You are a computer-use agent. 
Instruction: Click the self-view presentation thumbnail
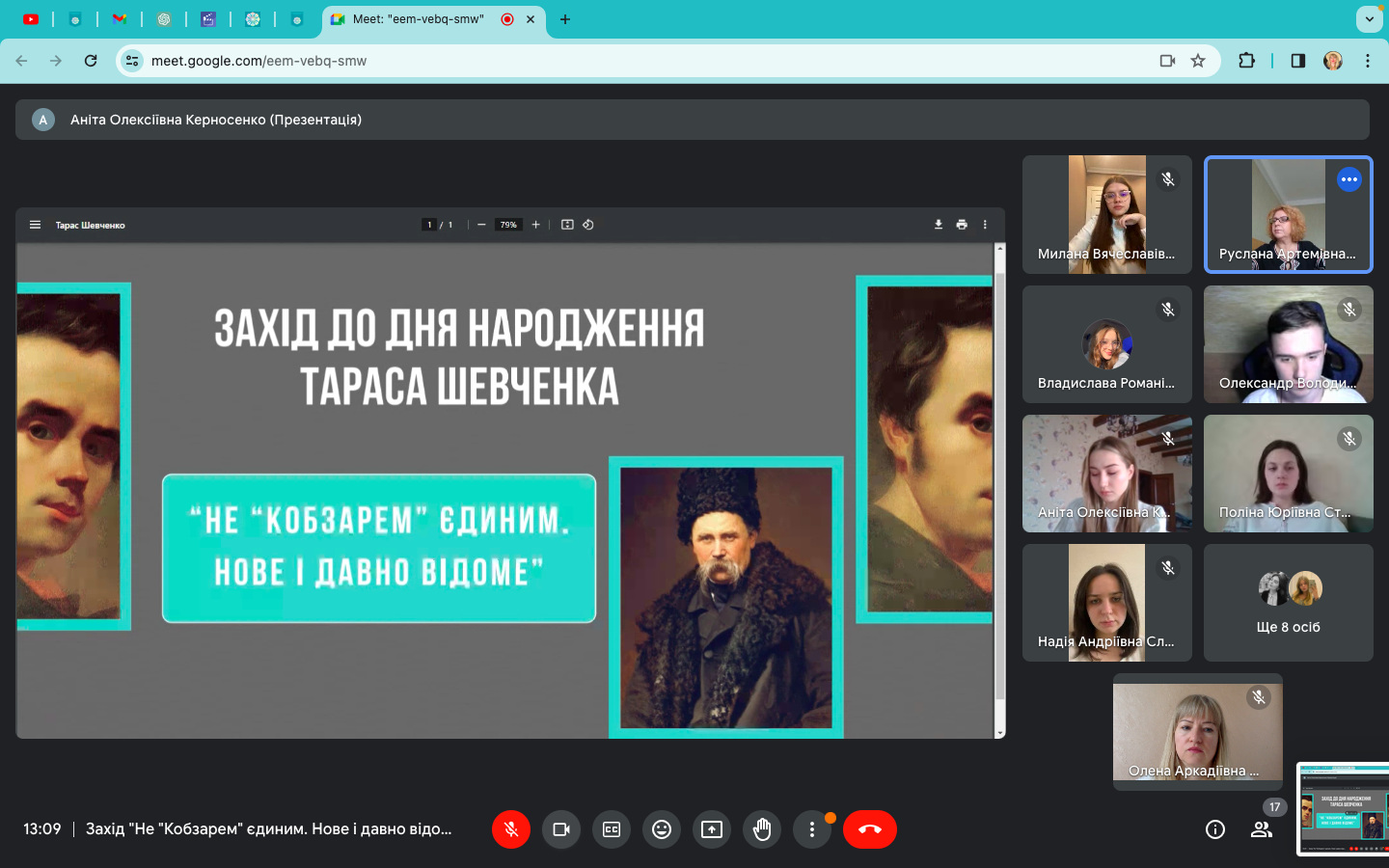1344,808
